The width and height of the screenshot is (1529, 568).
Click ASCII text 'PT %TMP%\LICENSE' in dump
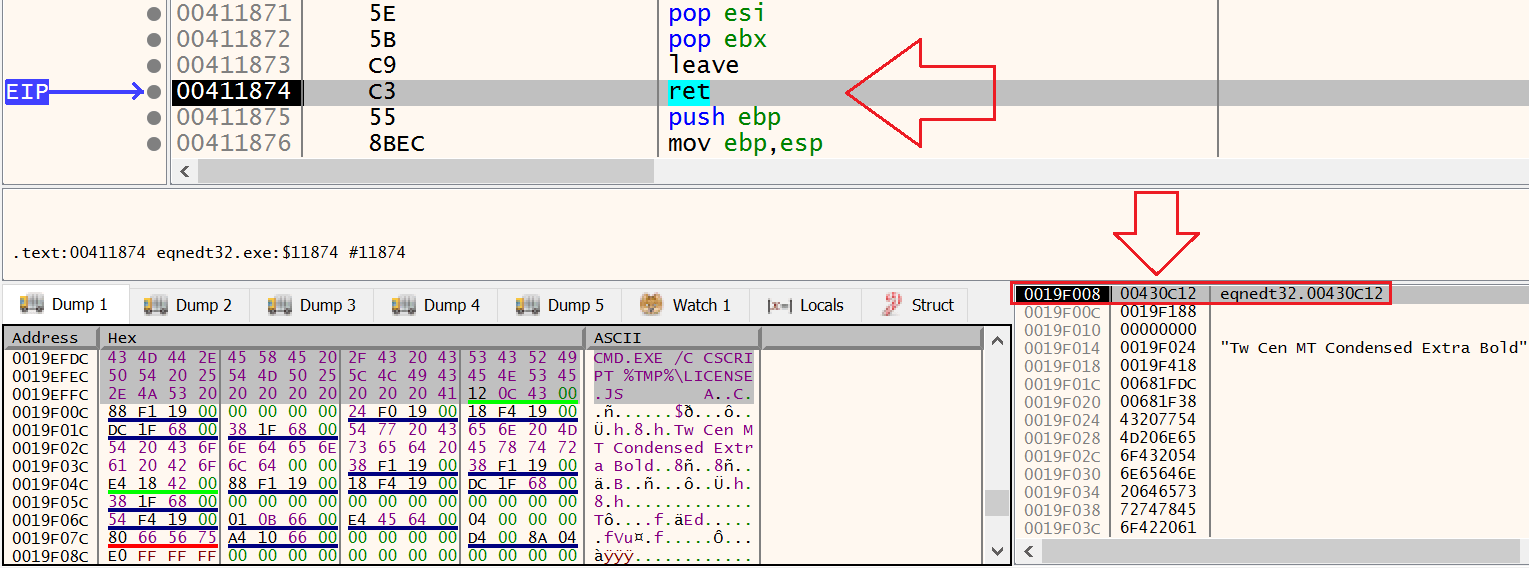[673, 376]
